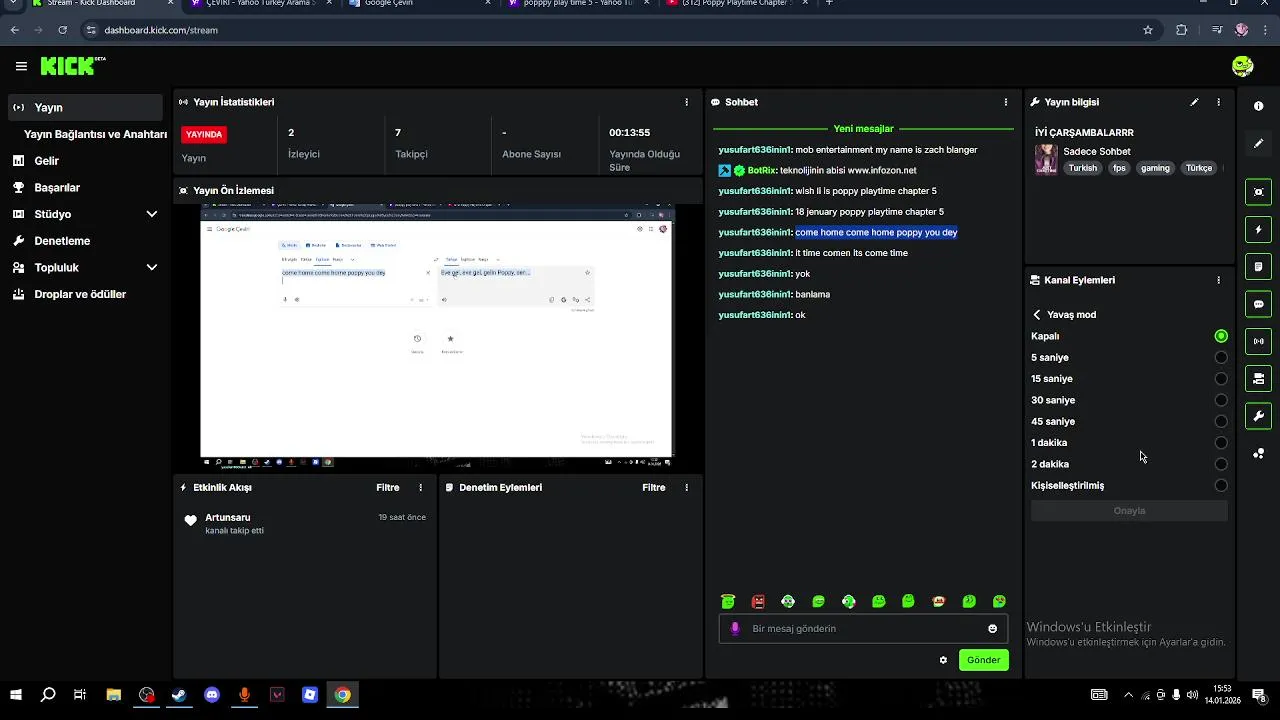Insert the red angry face emote

tap(758, 602)
